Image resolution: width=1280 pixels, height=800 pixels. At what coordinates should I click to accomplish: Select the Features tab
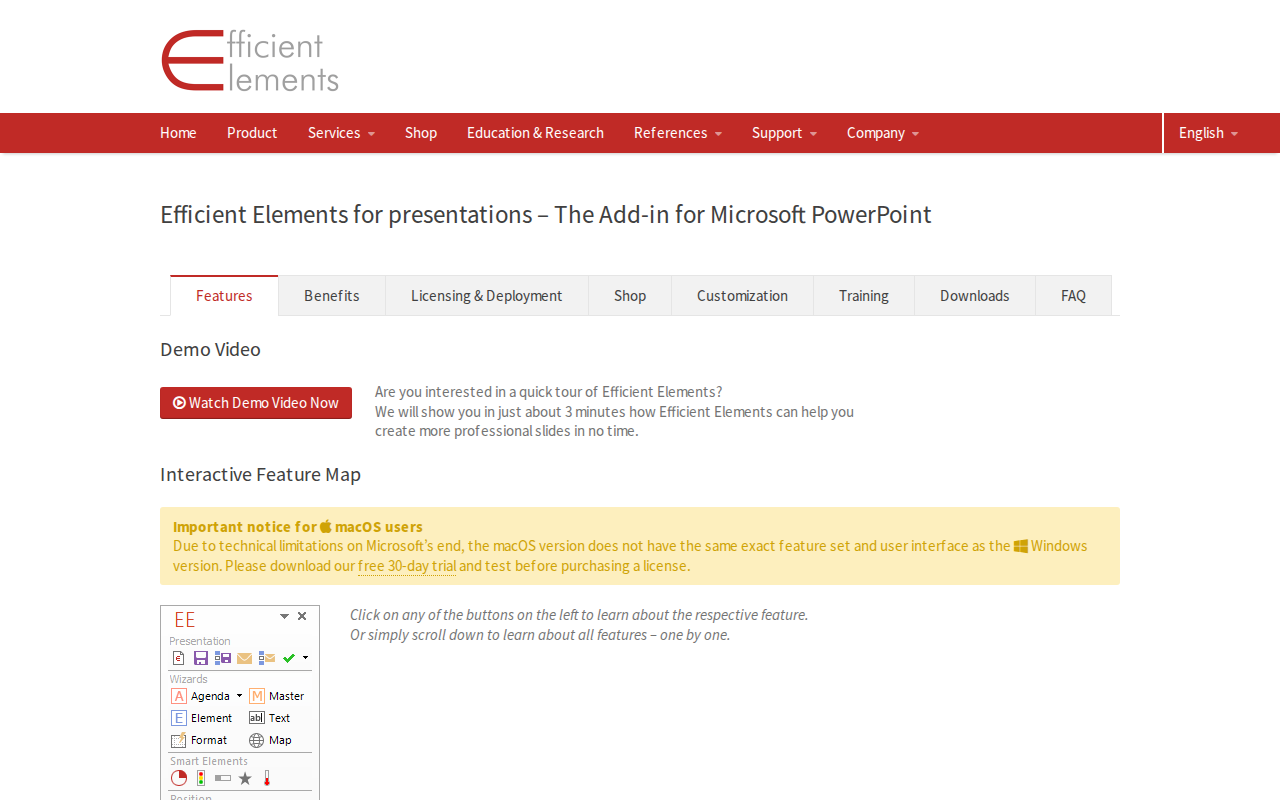[x=224, y=296]
